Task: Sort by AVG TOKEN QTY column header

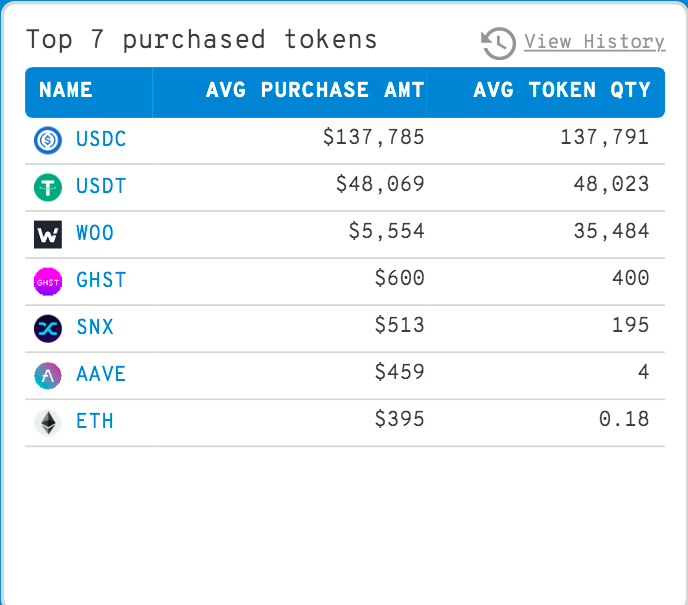Action: [562, 90]
